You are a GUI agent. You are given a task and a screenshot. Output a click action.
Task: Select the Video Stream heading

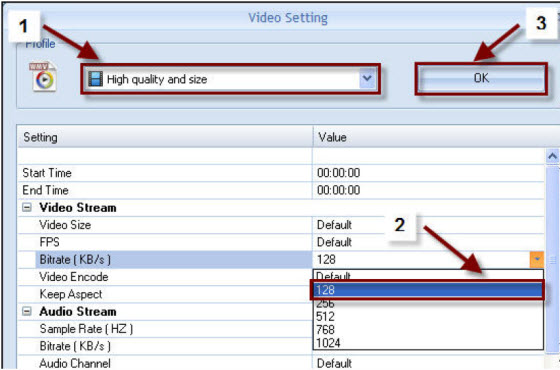click(x=78, y=208)
